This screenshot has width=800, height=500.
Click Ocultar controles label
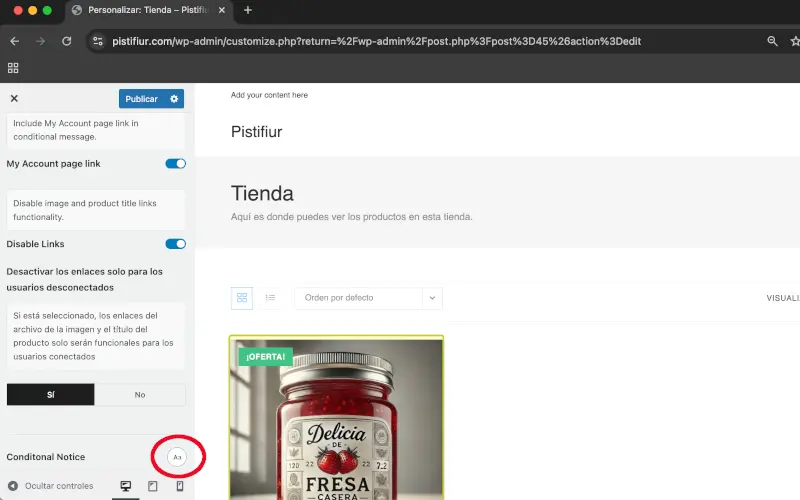[x=59, y=486]
